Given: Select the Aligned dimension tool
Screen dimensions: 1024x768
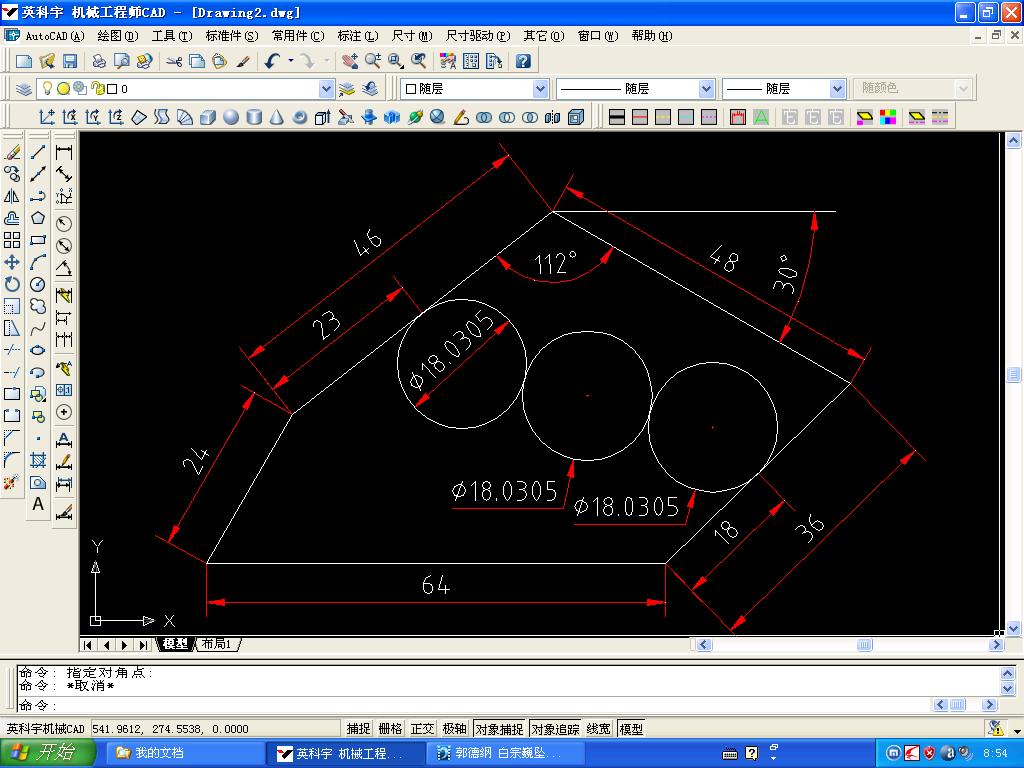Looking at the screenshot, I should tap(64, 174).
